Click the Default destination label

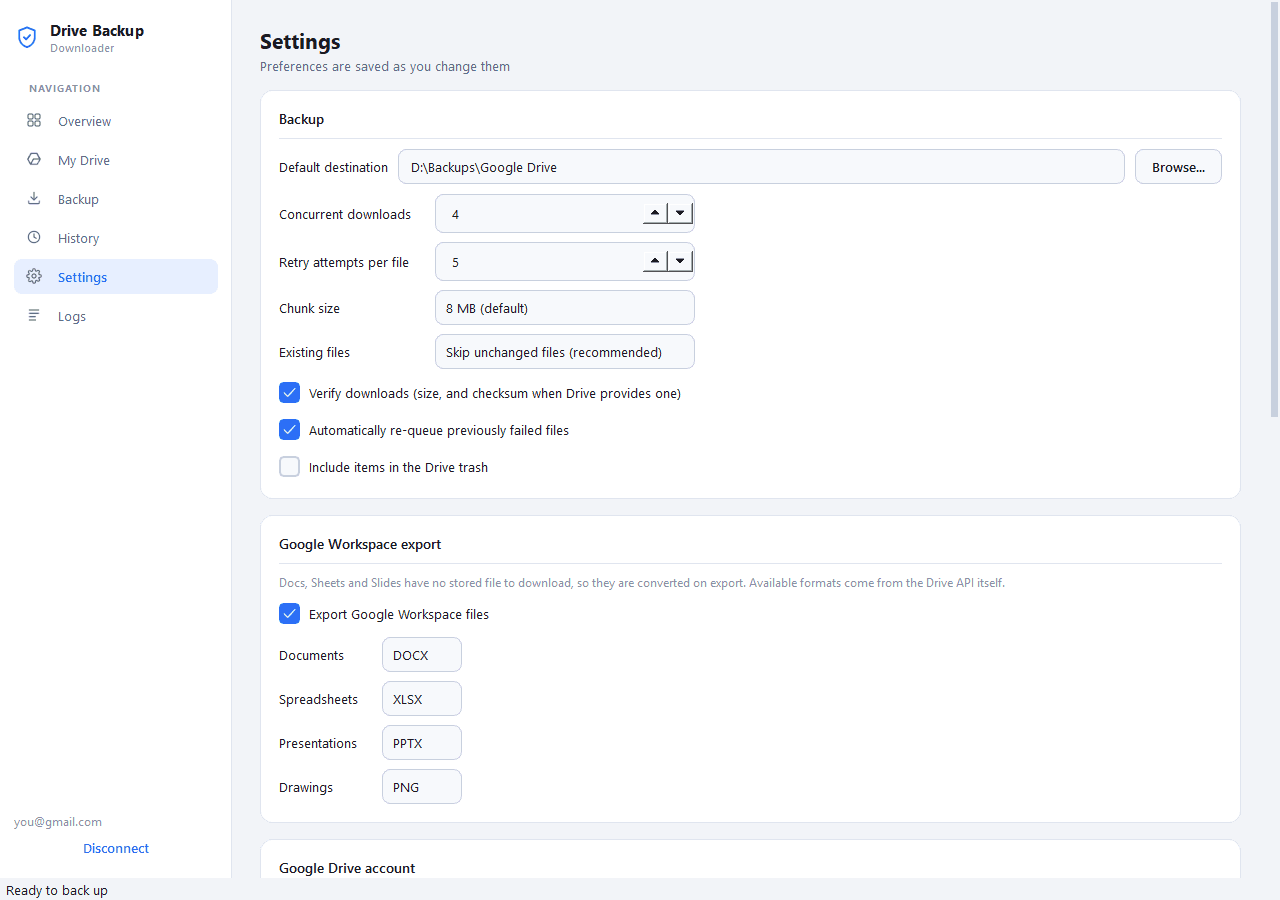(333, 167)
